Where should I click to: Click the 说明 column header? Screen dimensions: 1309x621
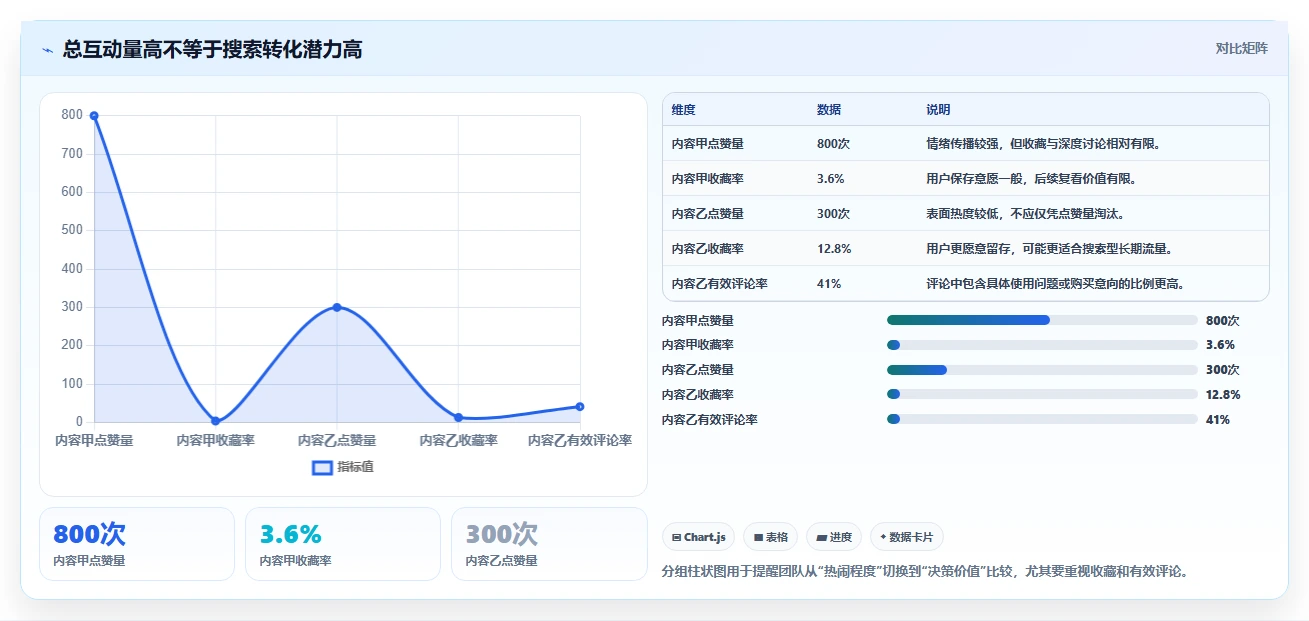point(938,109)
